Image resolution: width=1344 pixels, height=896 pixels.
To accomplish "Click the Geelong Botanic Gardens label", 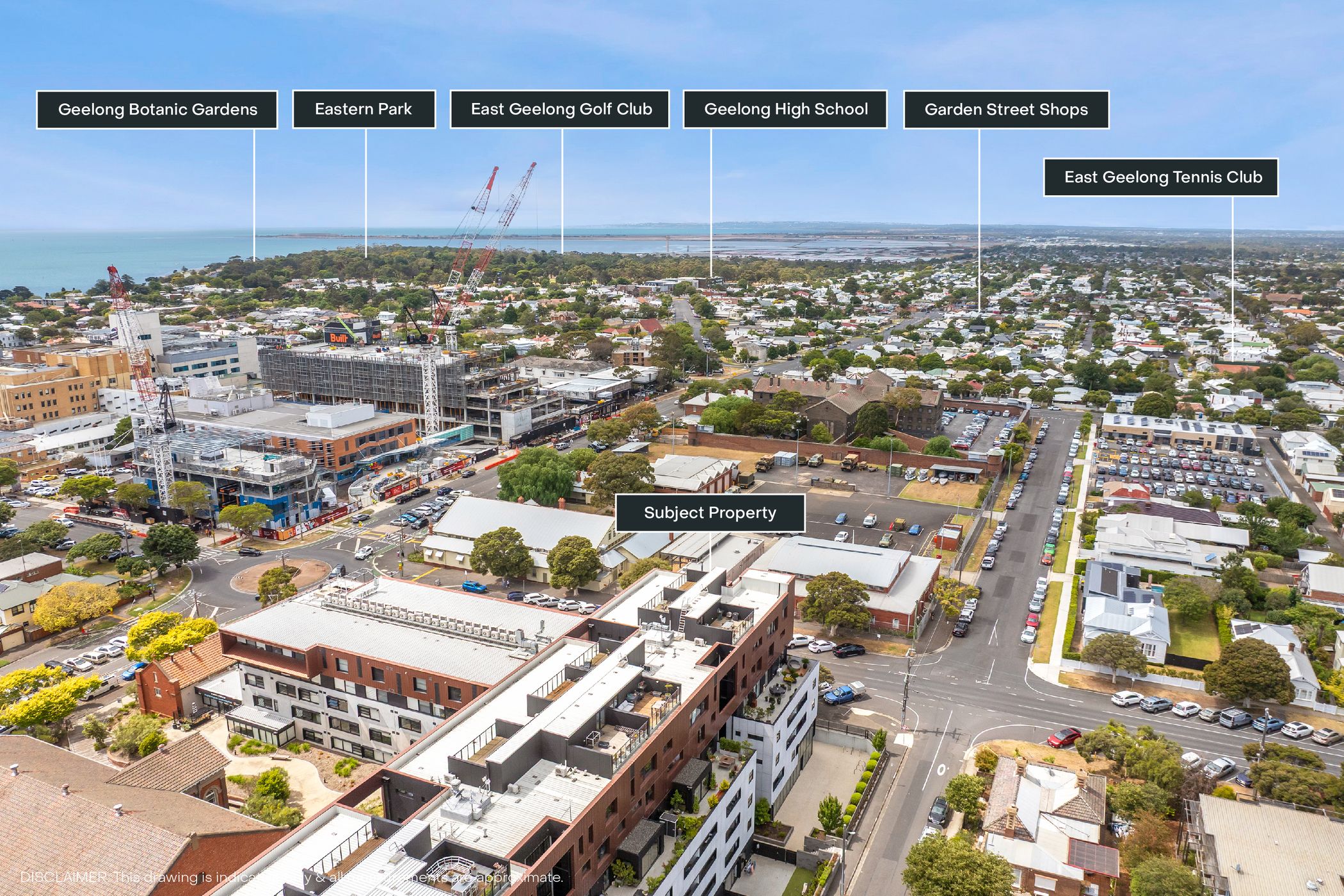I will pos(157,109).
